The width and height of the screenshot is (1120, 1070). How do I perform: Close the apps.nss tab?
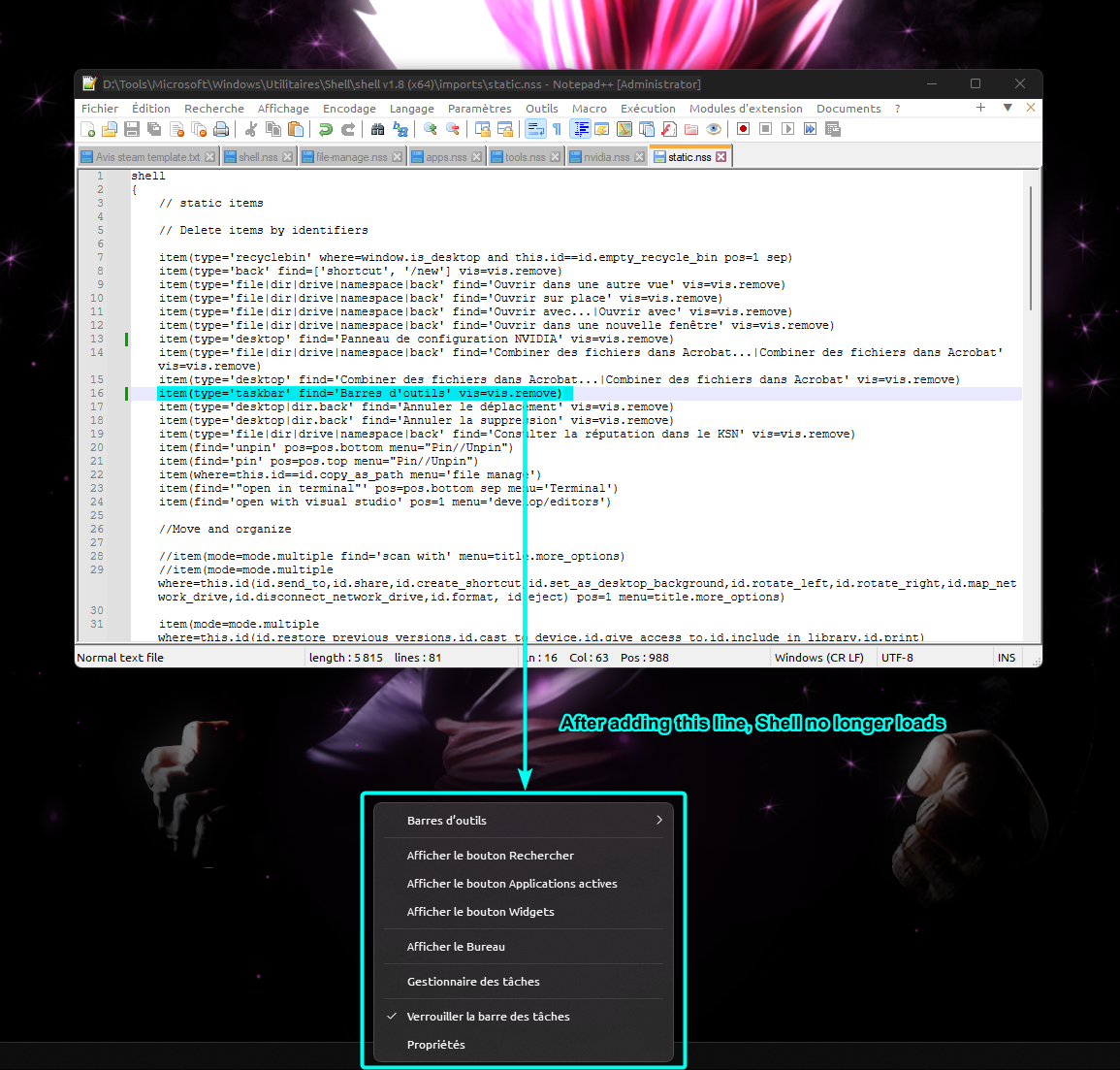(x=476, y=157)
